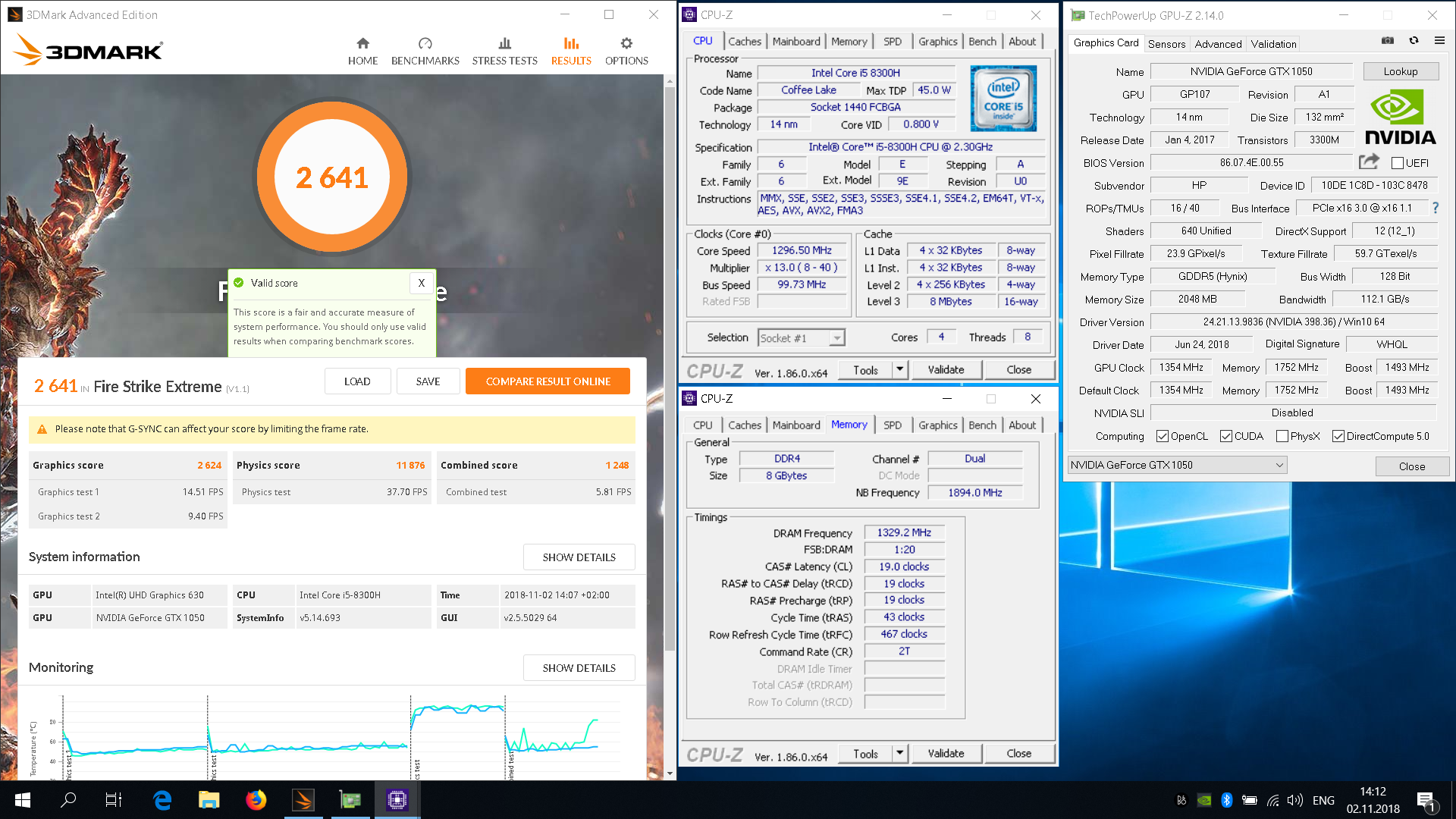Show details for Monitoring
This screenshot has height=819, width=1456.
pos(579,668)
